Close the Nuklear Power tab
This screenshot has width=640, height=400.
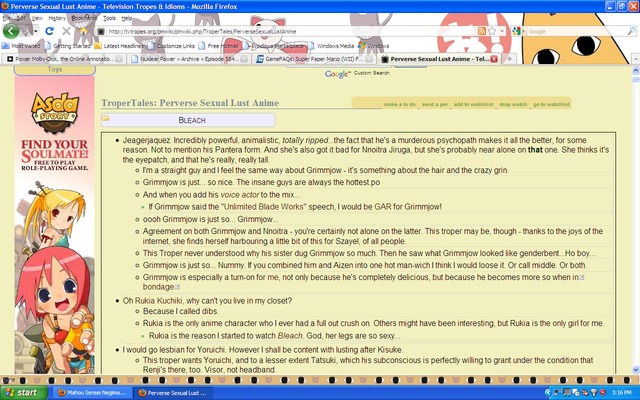pos(244,59)
